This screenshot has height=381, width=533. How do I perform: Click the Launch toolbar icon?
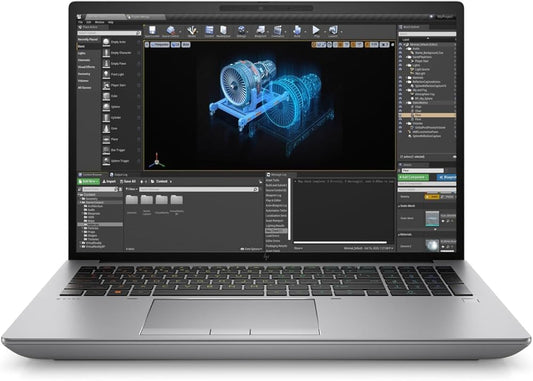click(333, 30)
